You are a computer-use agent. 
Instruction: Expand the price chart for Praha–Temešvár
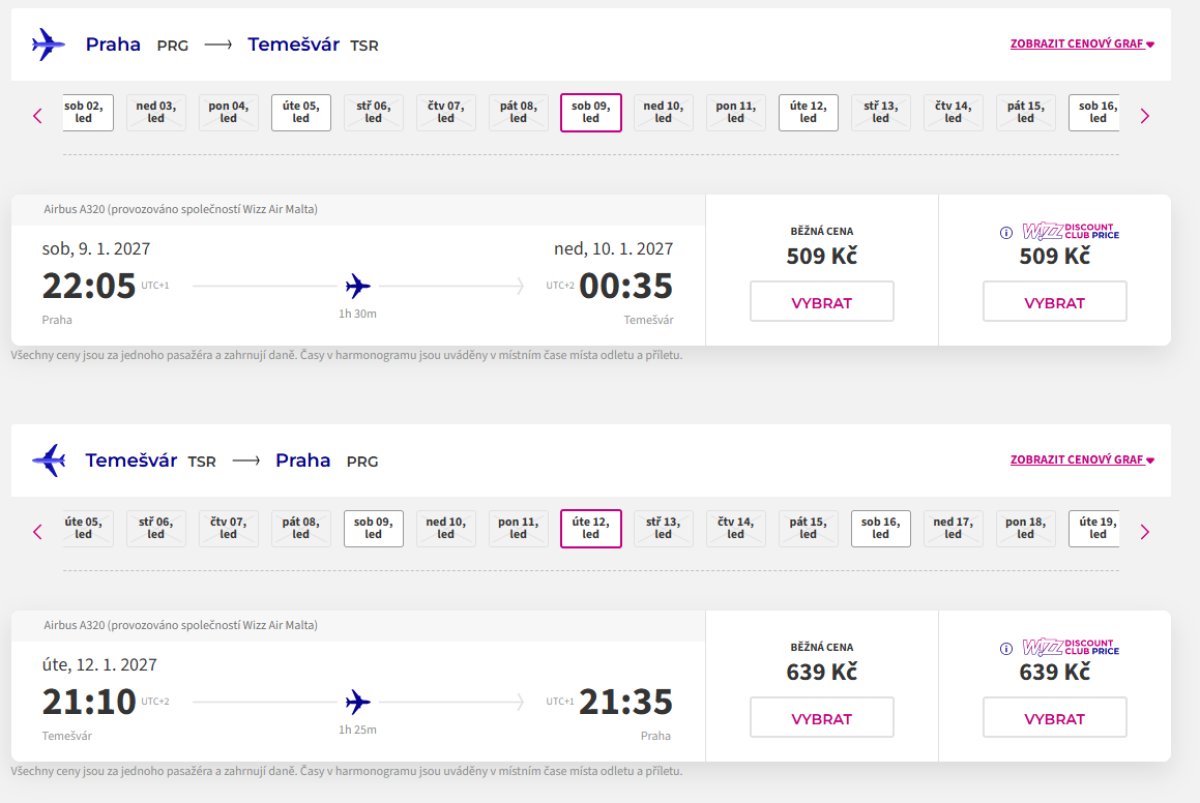coord(1082,44)
